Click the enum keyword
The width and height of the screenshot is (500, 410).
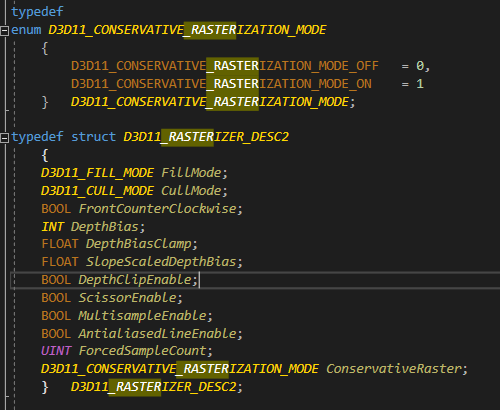pyautogui.click(x=26, y=30)
